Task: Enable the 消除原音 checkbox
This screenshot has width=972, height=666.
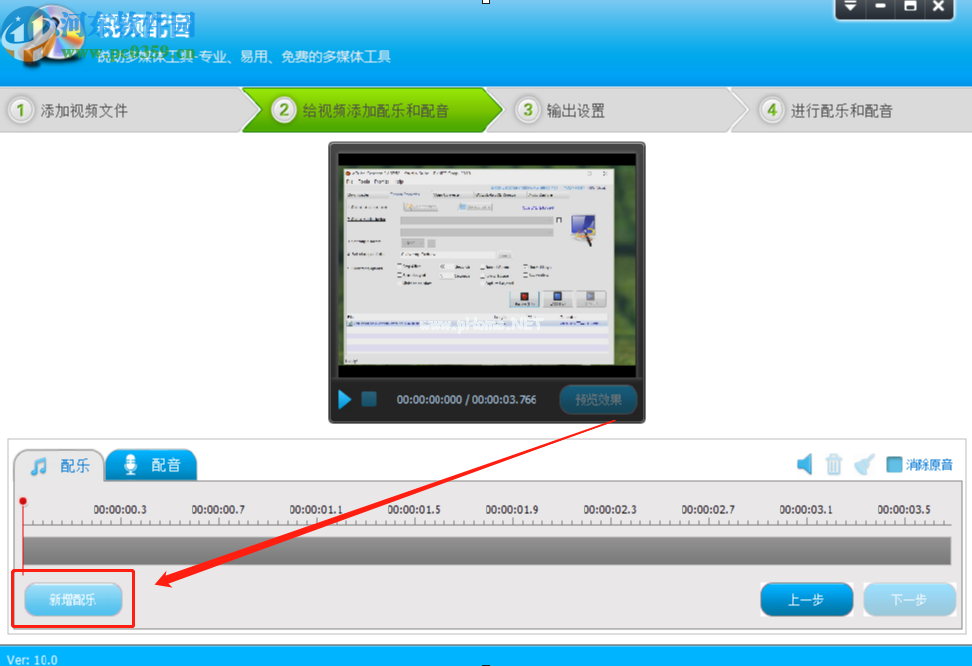Action: click(x=894, y=464)
